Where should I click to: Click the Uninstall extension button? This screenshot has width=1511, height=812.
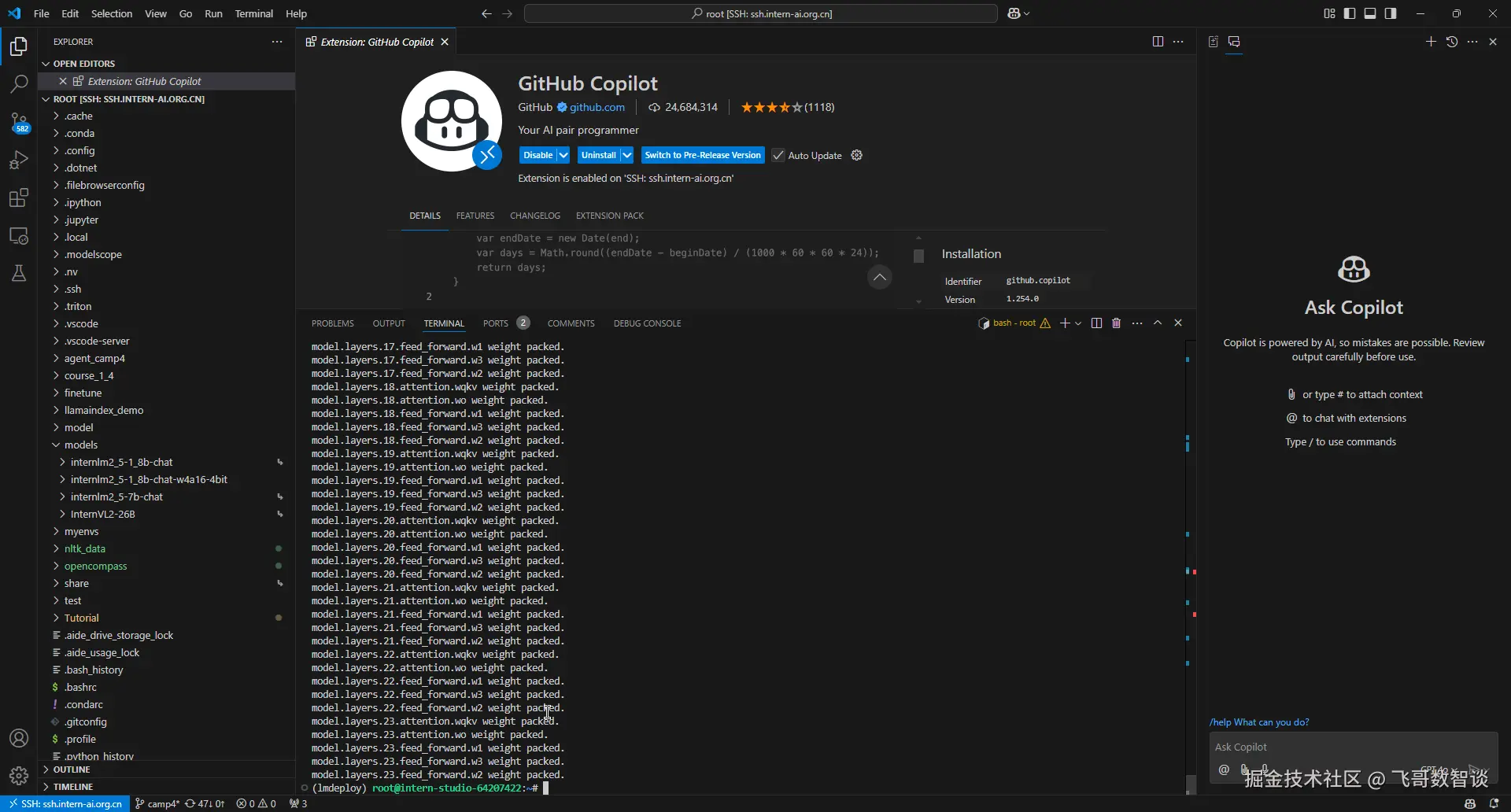coord(599,155)
